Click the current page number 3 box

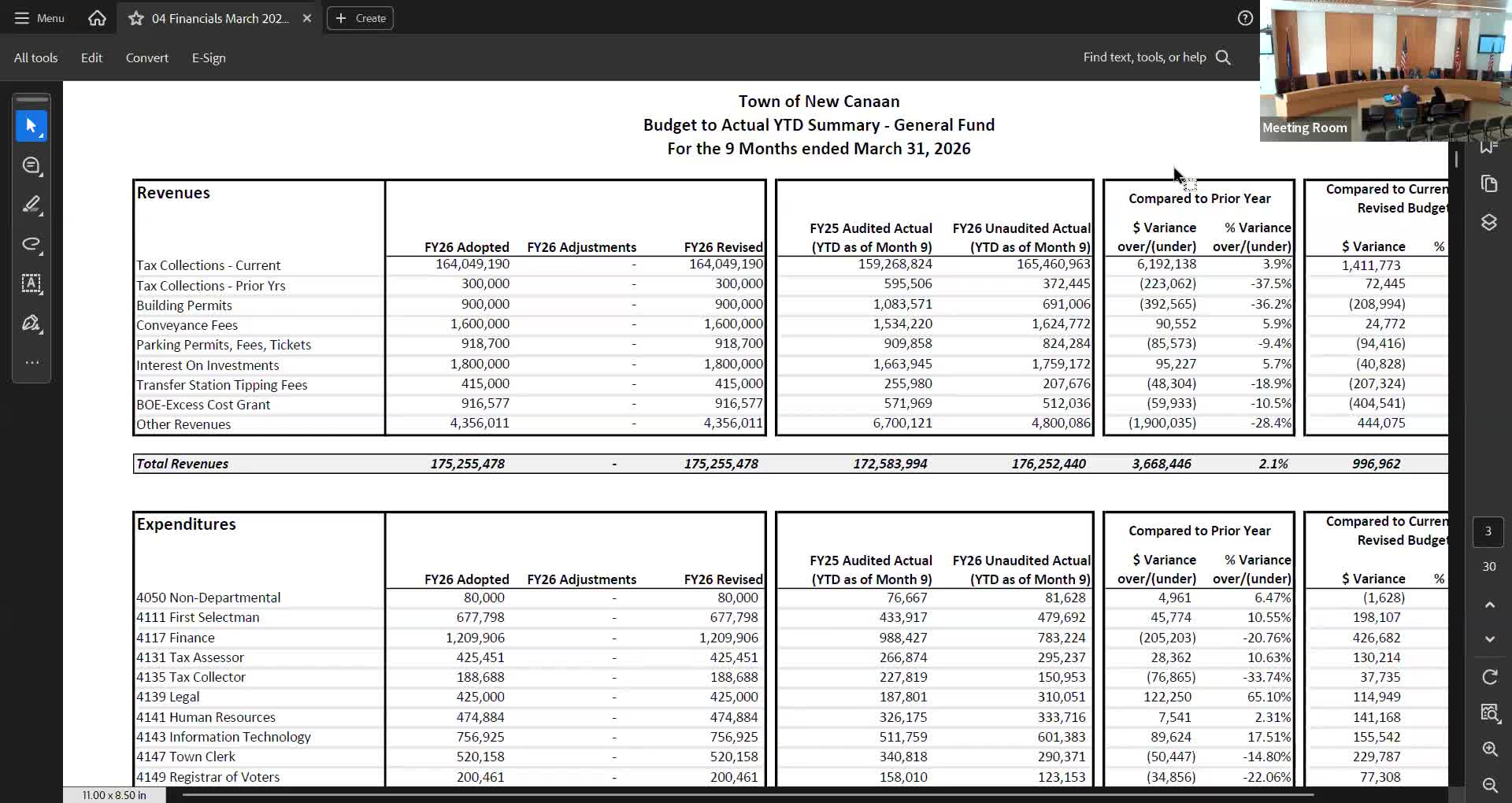pyautogui.click(x=1488, y=531)
